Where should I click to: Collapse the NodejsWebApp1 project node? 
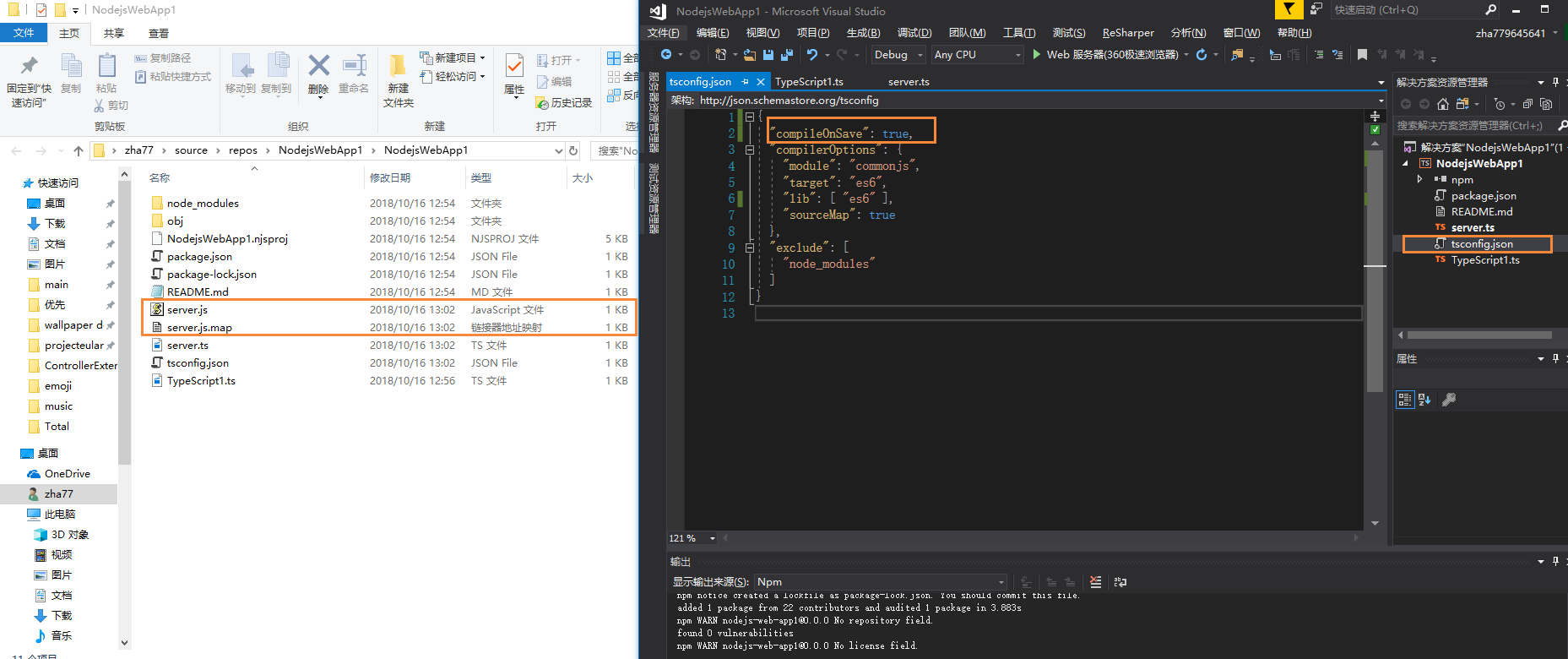tap(1406, 163)
